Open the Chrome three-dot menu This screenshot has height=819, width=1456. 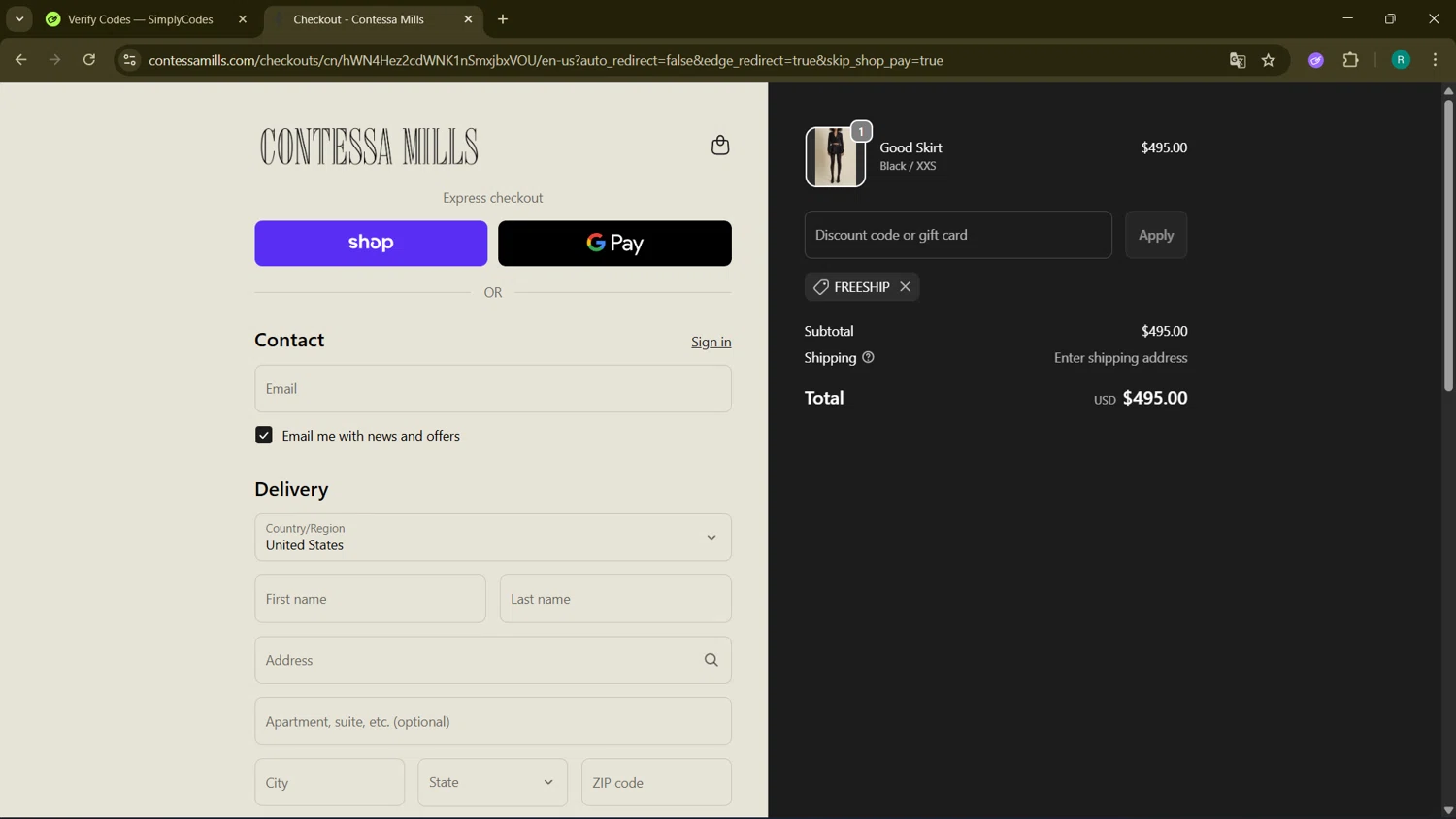click(1436, 60)
